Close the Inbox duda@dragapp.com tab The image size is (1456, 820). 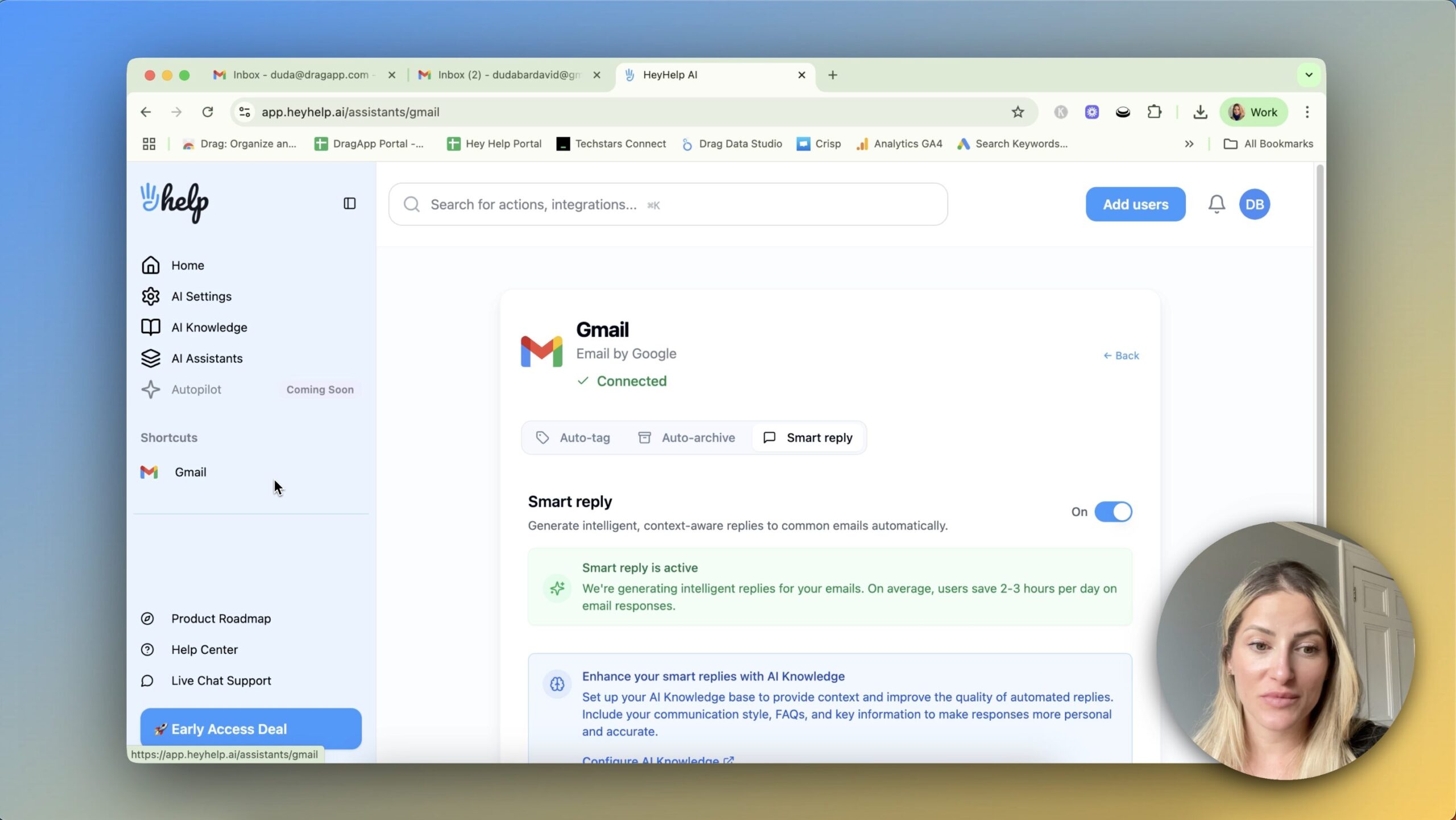coord(391,75)
